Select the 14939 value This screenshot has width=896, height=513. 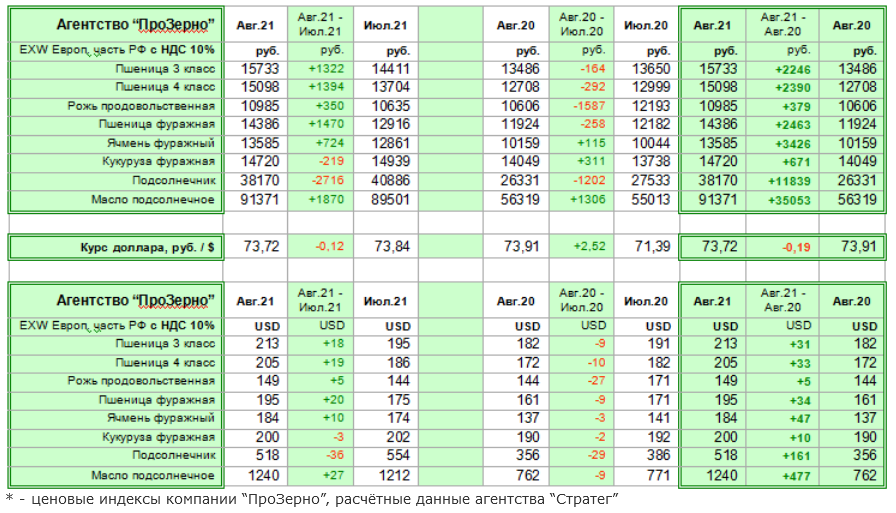pos(390,162)
